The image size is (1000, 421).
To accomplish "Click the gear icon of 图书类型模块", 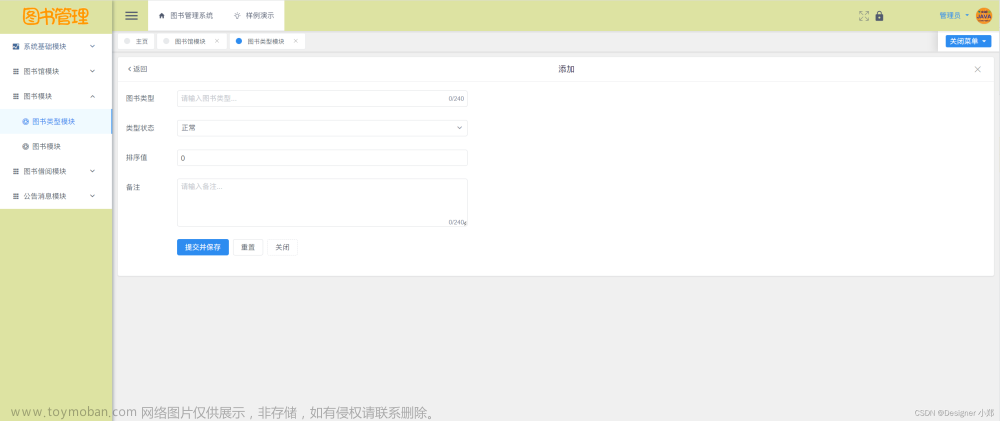I will pos(26,121).
